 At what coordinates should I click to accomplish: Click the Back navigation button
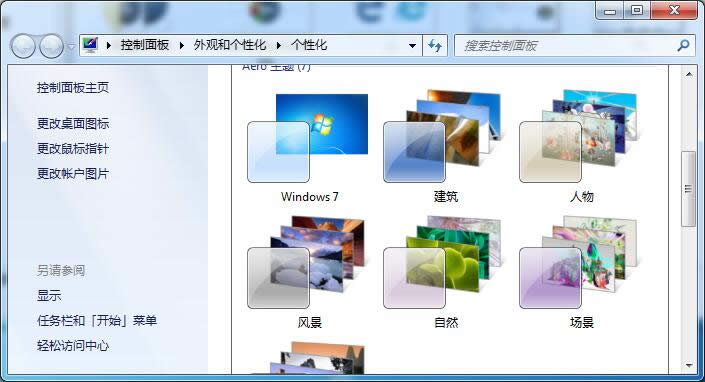pos(23,46)
